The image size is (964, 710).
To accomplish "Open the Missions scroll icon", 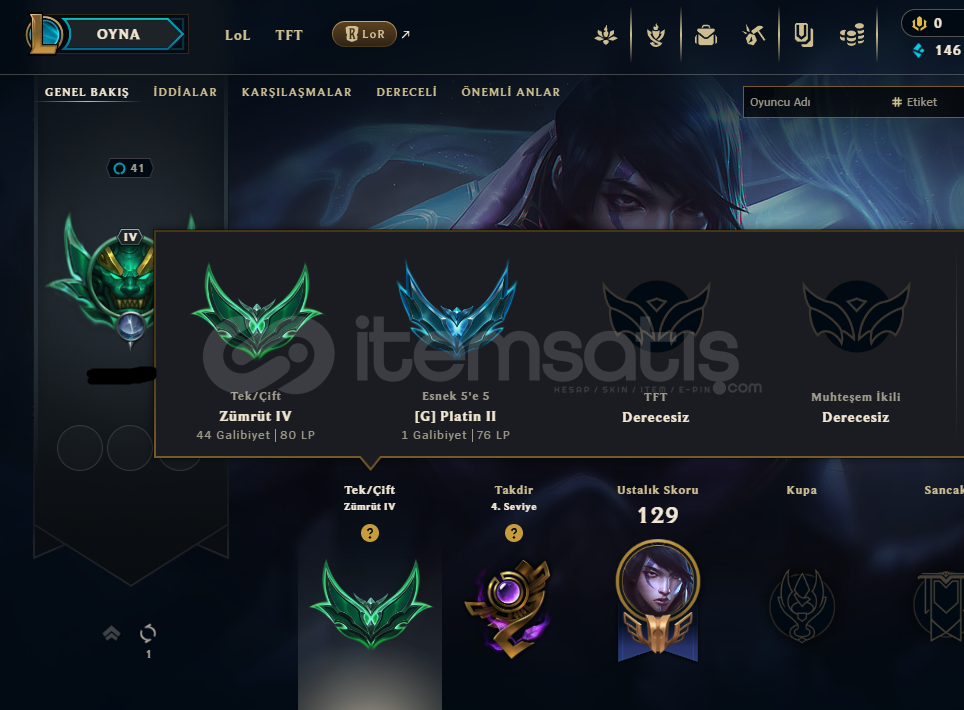I will click(803, 35).
